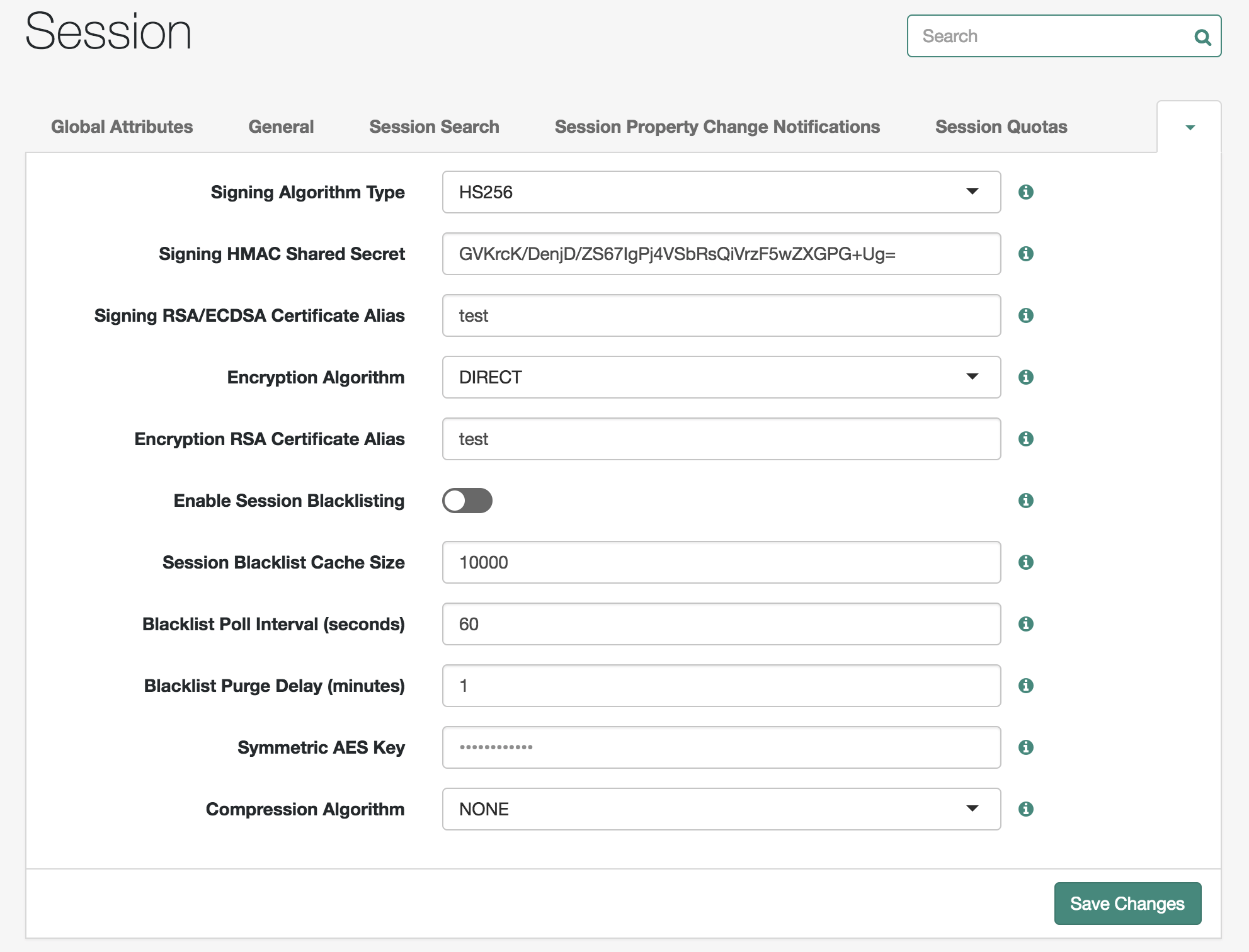This screenshot has height=952, width=1249.
Task: Click Encryption RSA Certificate Alias field
Action: pos(722,439)
